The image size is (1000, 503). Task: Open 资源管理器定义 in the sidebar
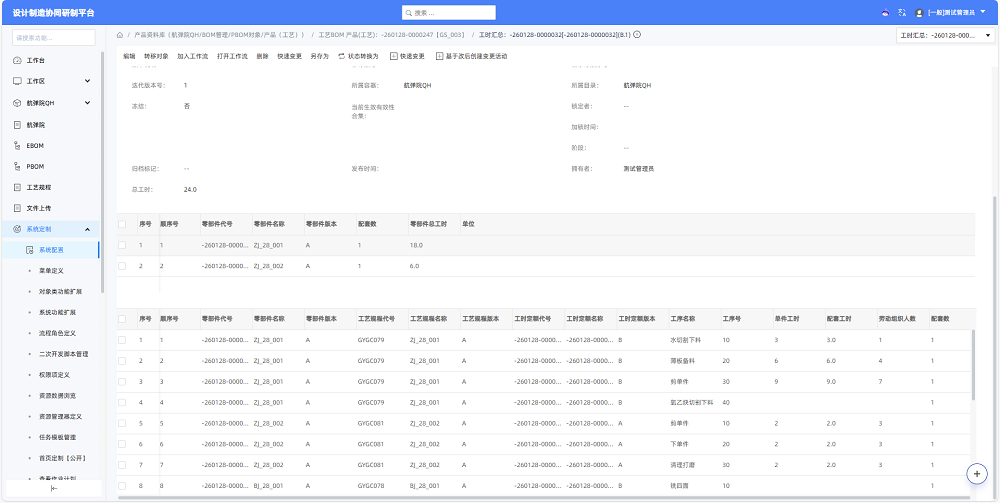[x=61, y=416]
